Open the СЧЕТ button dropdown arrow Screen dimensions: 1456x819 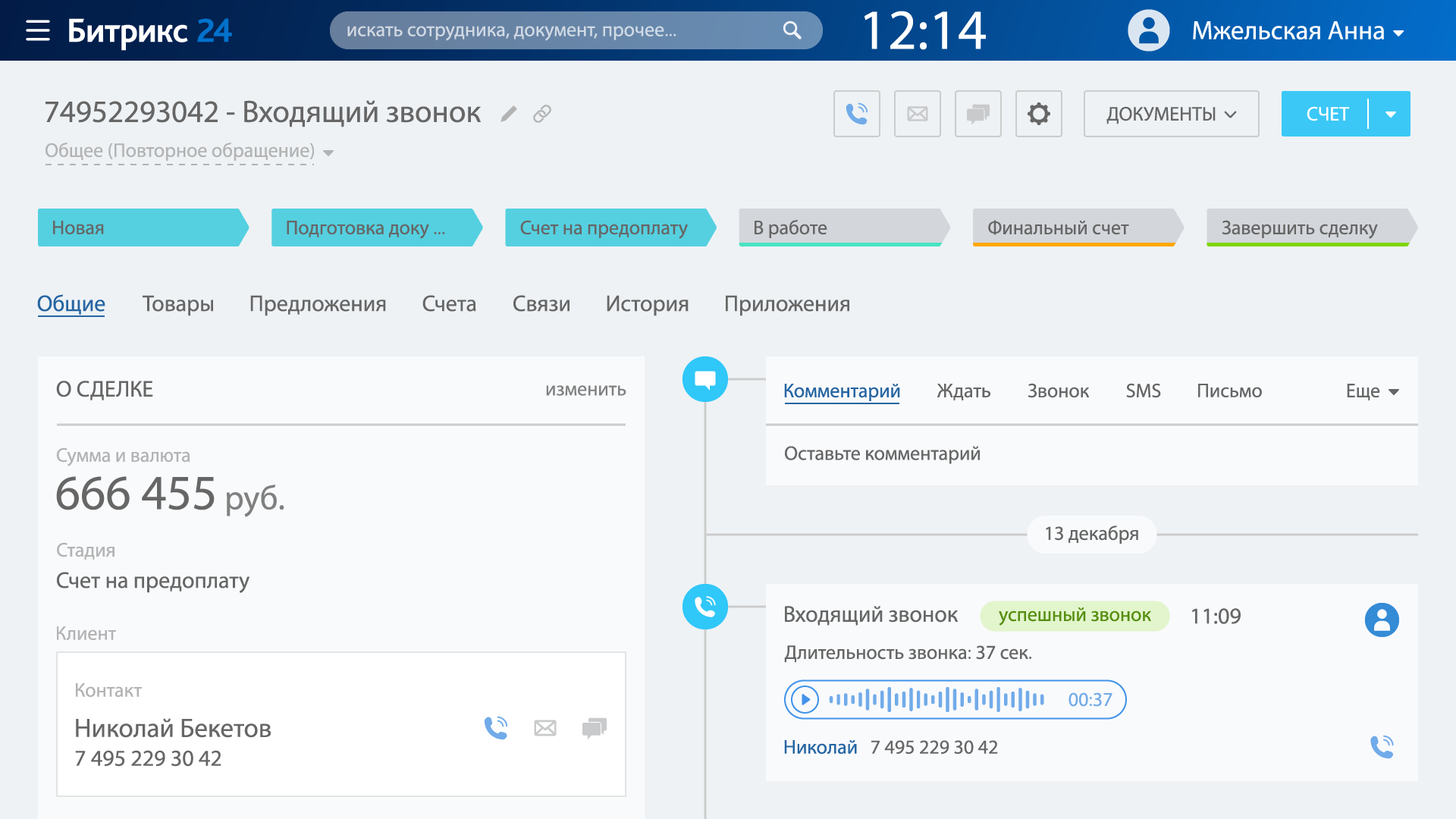coord(1390,114)
